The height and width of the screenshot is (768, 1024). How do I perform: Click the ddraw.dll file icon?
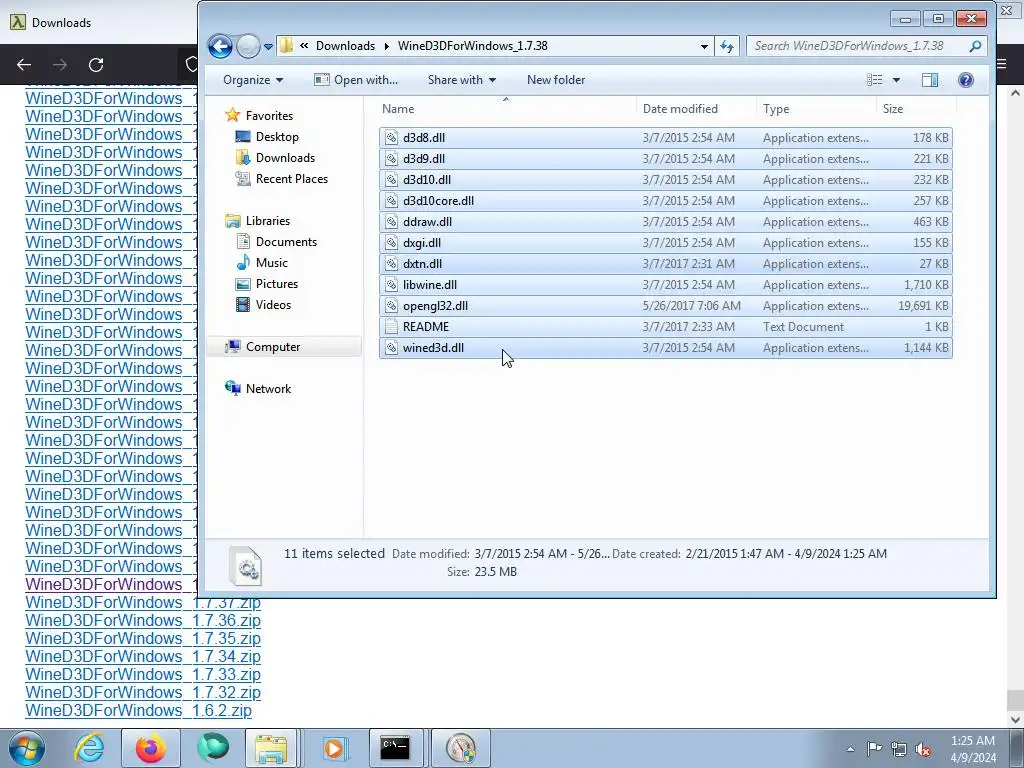point(391,221)
